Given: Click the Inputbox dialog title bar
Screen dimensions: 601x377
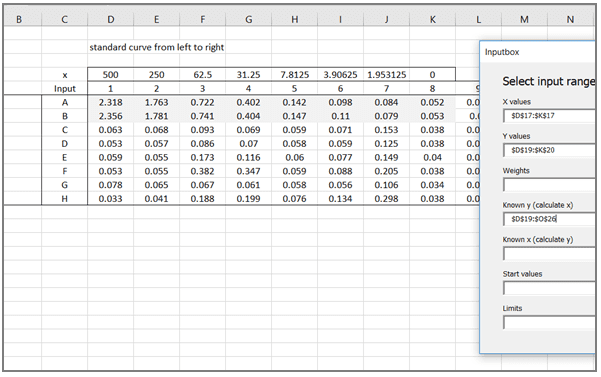Looking at the screenshot, I should [538, 52].
